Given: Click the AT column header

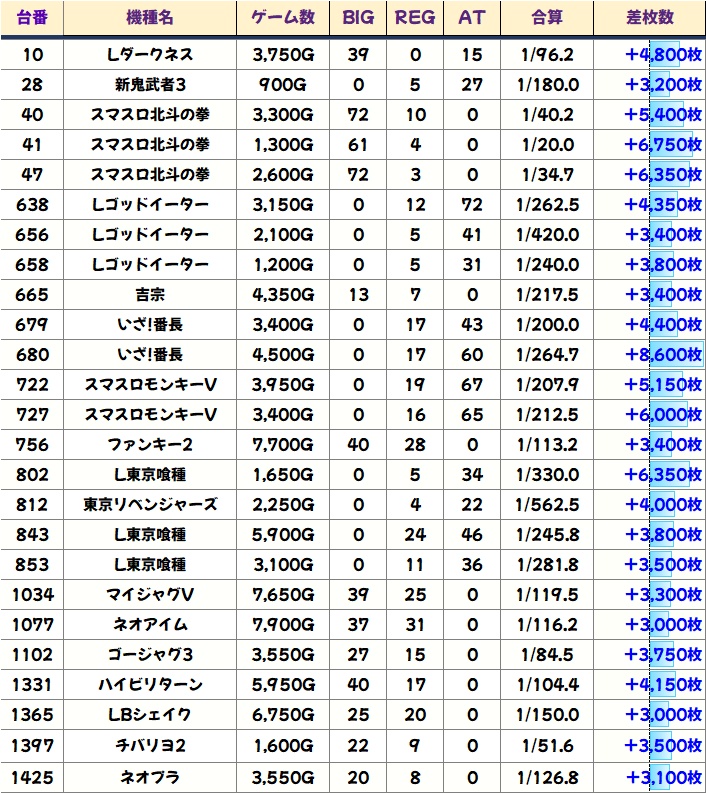Looking at the screenshot, I should pos(471,18).
